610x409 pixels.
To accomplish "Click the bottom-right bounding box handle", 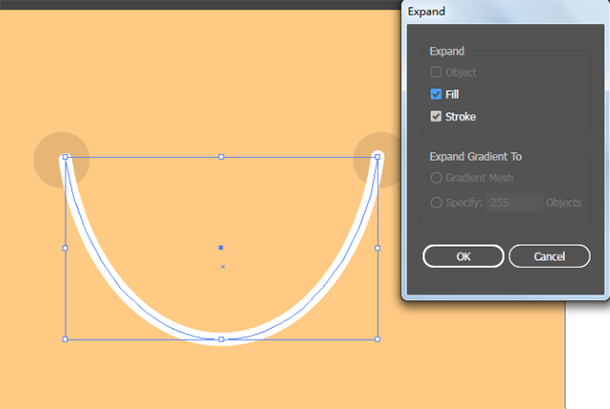I will point(377,339).
